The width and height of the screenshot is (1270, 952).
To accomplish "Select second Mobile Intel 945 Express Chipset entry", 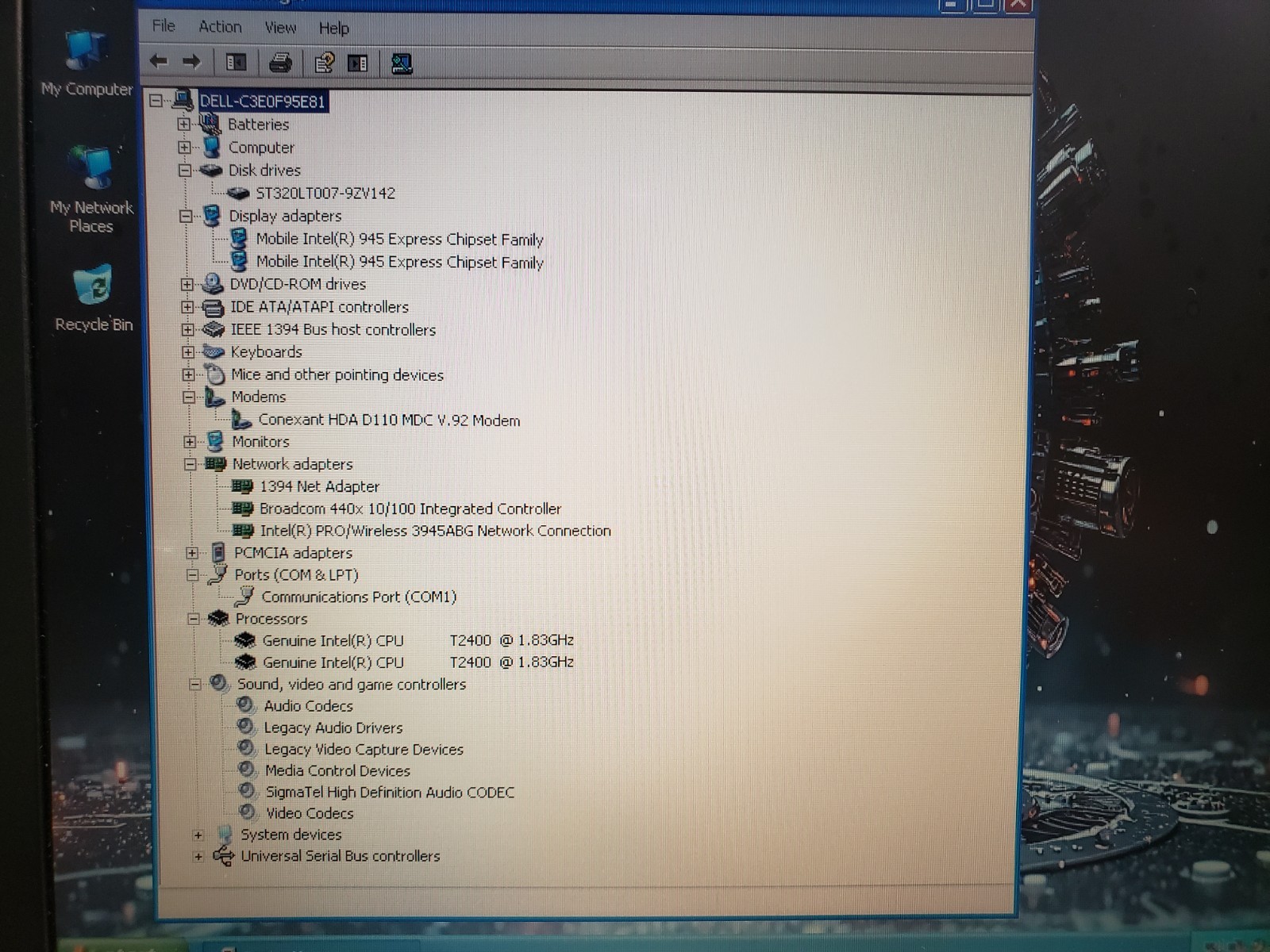I will click(x=399, y=262).
